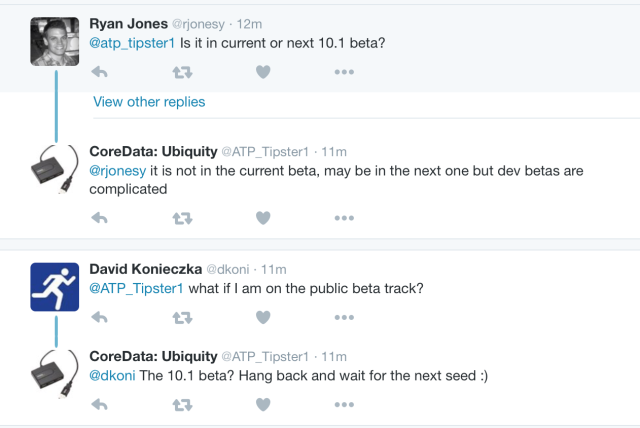Image resolution: width=640 pixels, height=428 pixels.
Task: Open more menu on 'dev betas' tweet
Action: pyautogui.click(x=344, y=218)
